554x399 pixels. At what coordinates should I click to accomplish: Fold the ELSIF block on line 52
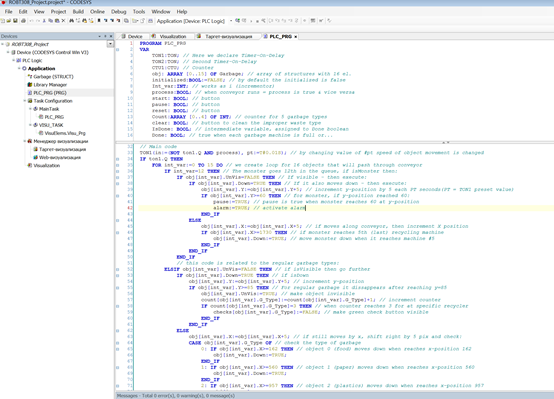tap(118, 269)
